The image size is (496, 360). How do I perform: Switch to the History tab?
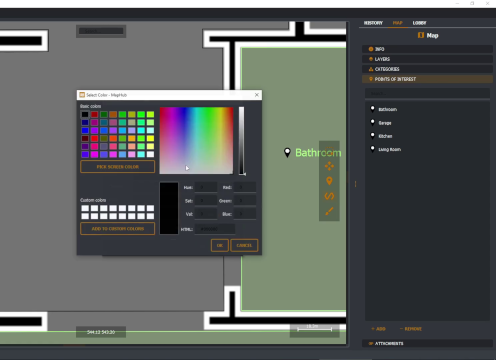pos(373,23)
